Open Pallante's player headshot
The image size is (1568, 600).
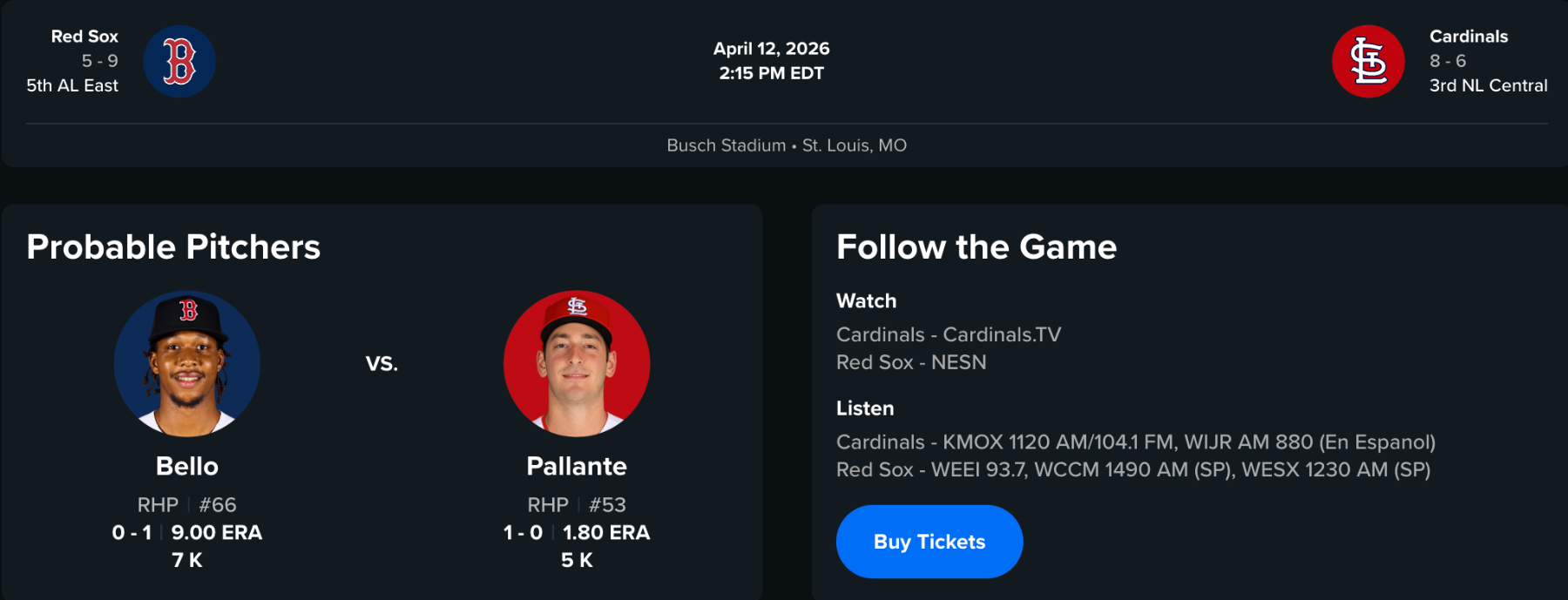pos(577,363)
